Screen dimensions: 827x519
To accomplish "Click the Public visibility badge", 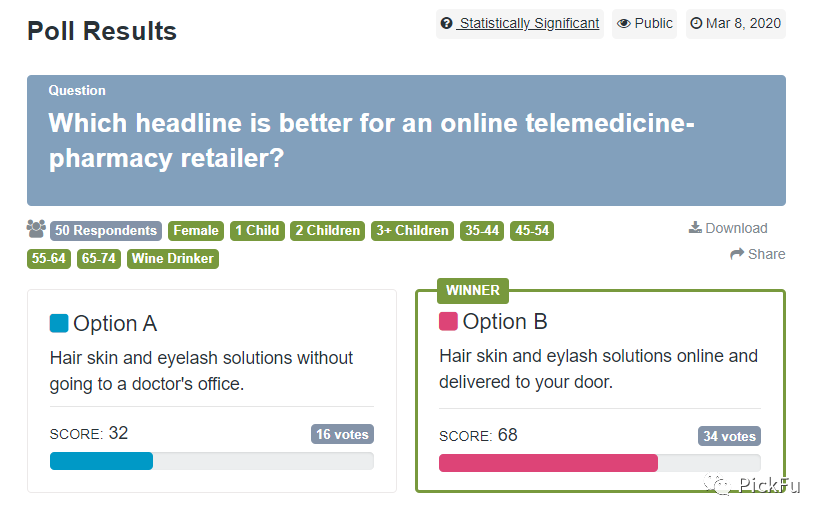I will click(645, 23).
